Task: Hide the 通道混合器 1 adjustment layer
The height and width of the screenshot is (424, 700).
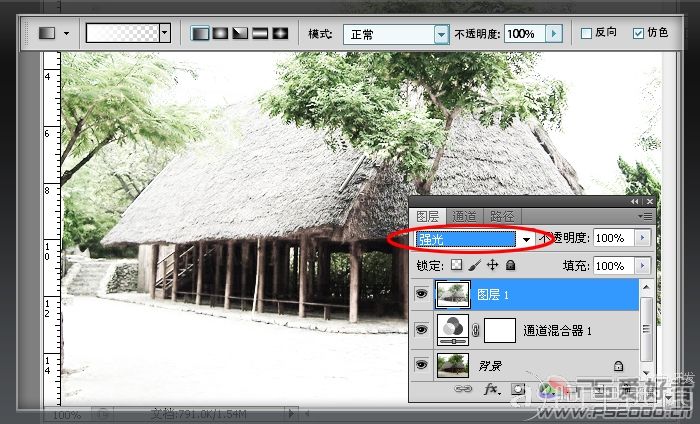Action: (x=421, y=330)
